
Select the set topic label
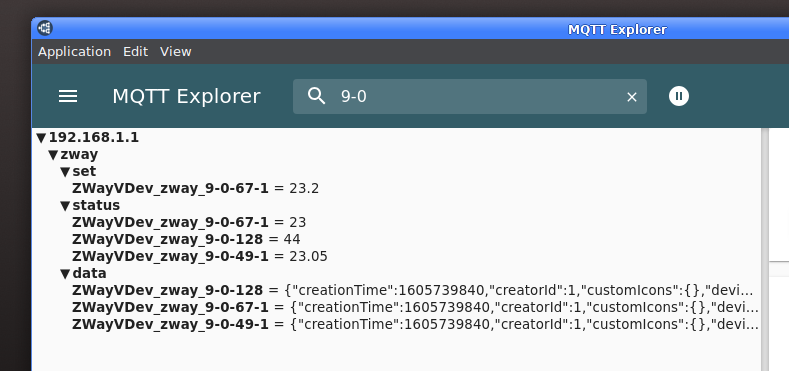pyautogui.click(x=84, y=172)
